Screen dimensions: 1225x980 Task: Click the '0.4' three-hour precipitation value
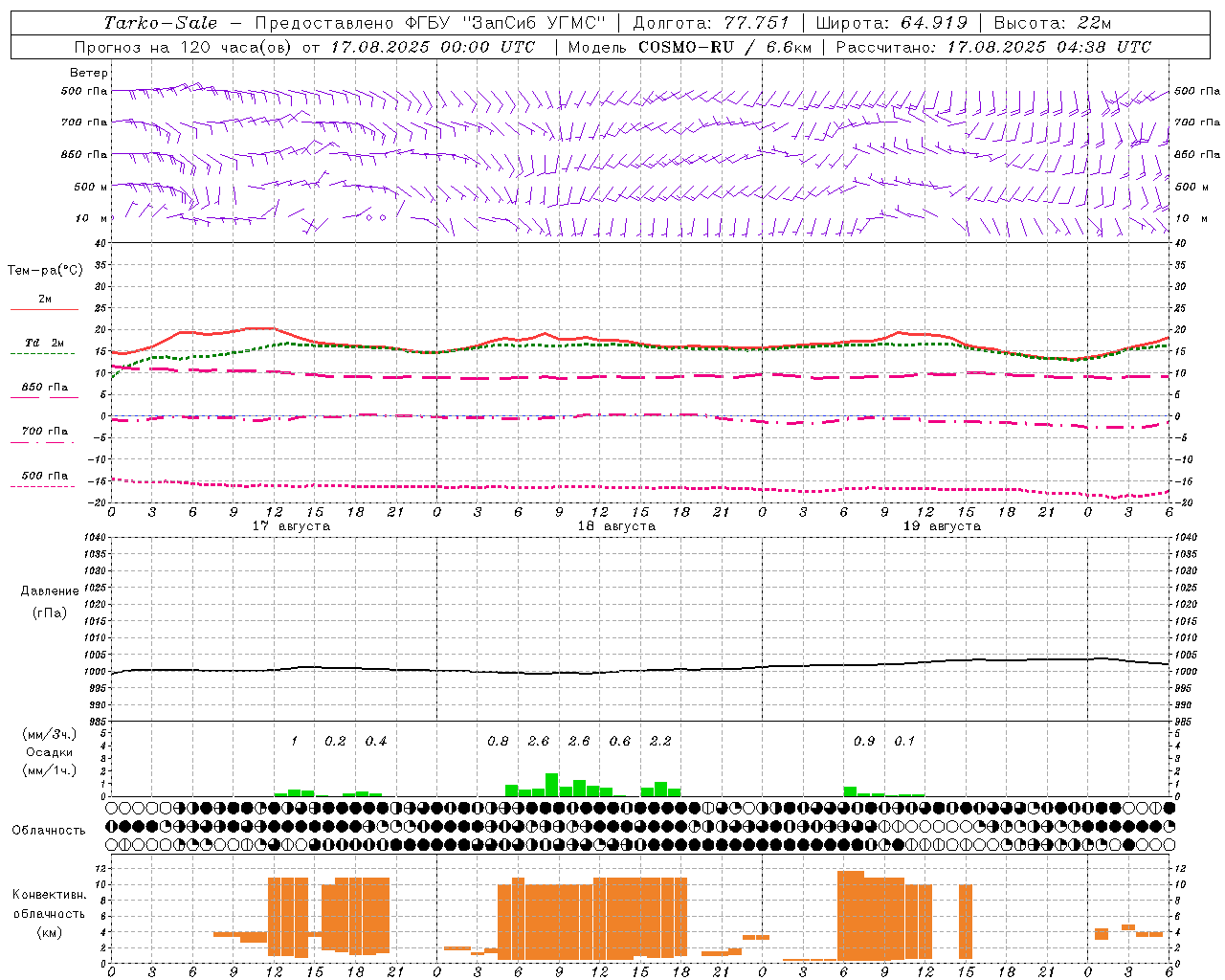(376, 742)
